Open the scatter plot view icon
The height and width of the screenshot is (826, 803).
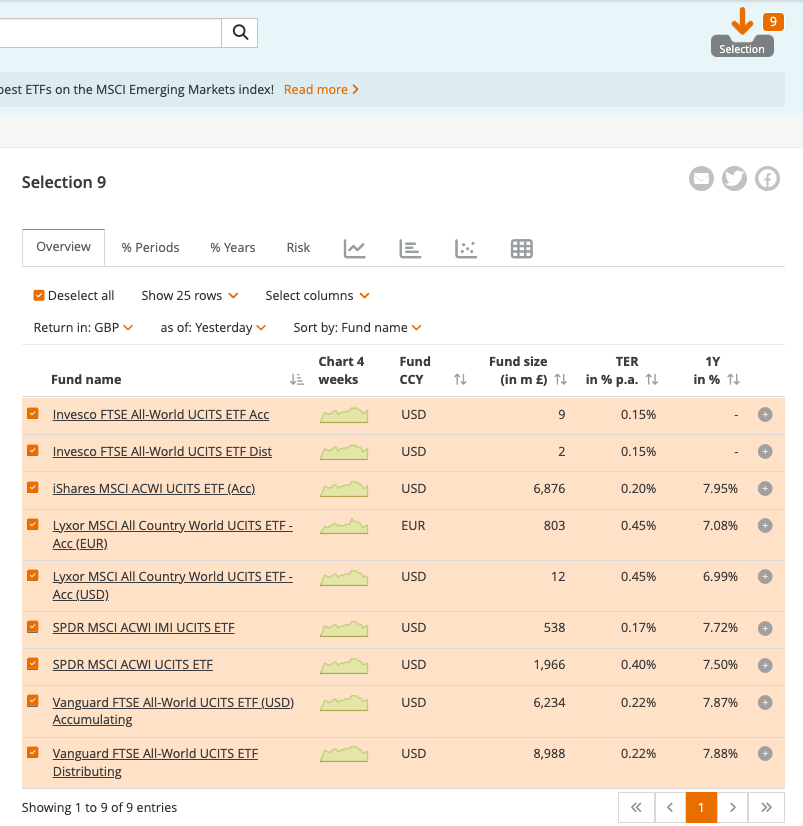pyautogui.click(x=465, y=249)
